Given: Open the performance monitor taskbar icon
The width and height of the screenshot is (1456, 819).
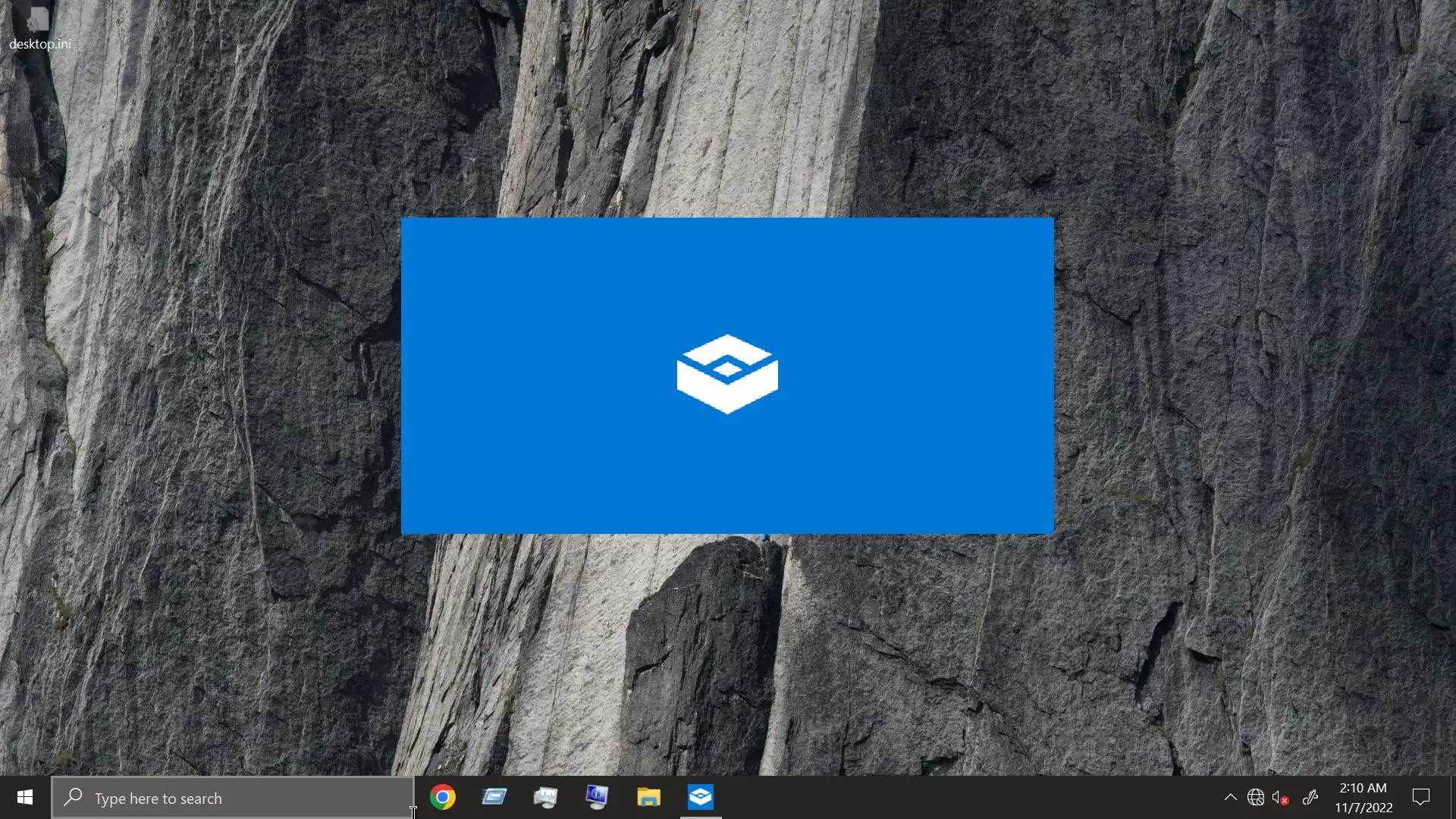Looking at the screenshot, I should [x=545, y=797].
